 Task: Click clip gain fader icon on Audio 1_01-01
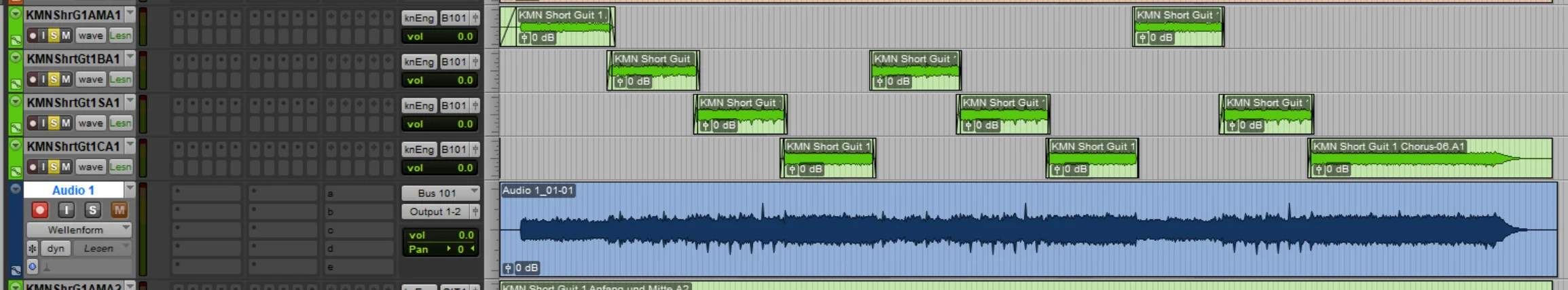[x=508, y=268]
